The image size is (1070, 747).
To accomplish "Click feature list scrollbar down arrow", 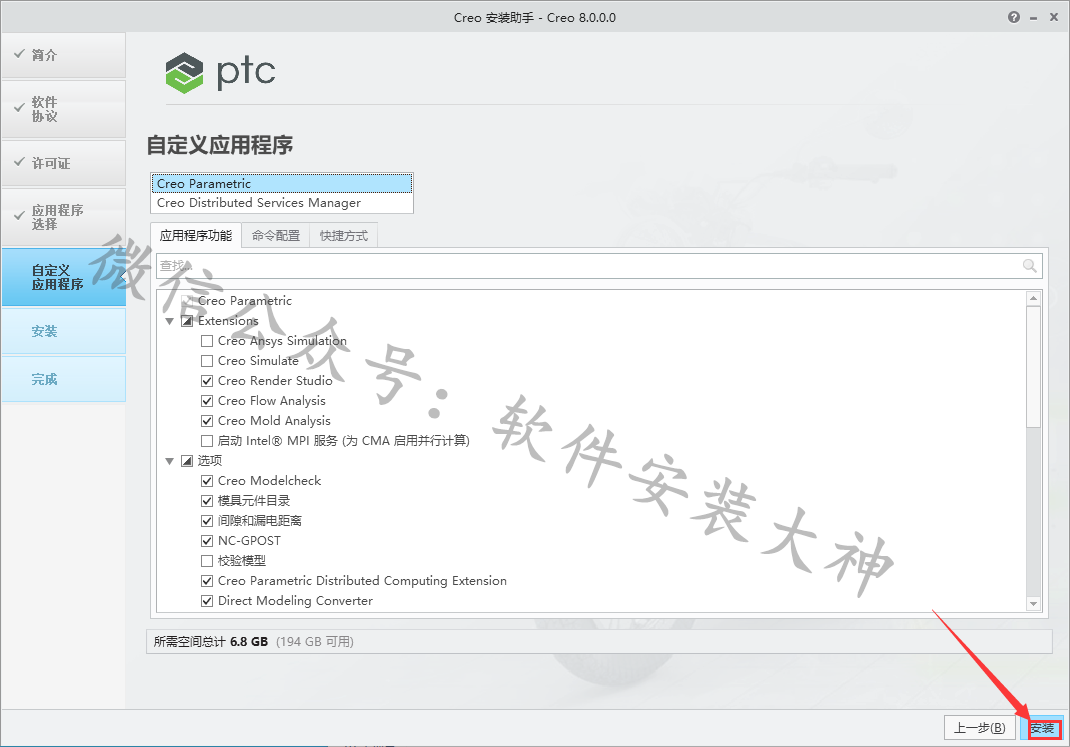I will (x=1033, y=604).
